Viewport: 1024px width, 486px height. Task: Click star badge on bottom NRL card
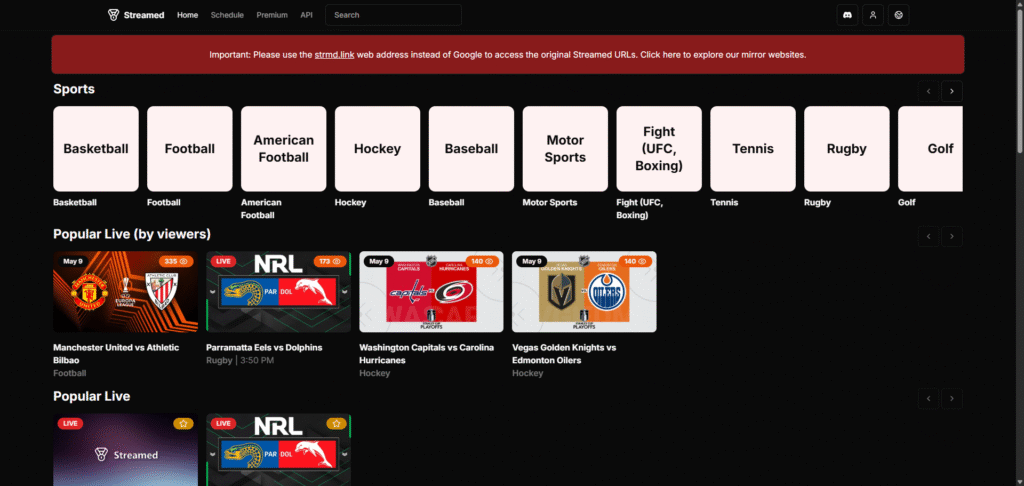pos(336,423)
